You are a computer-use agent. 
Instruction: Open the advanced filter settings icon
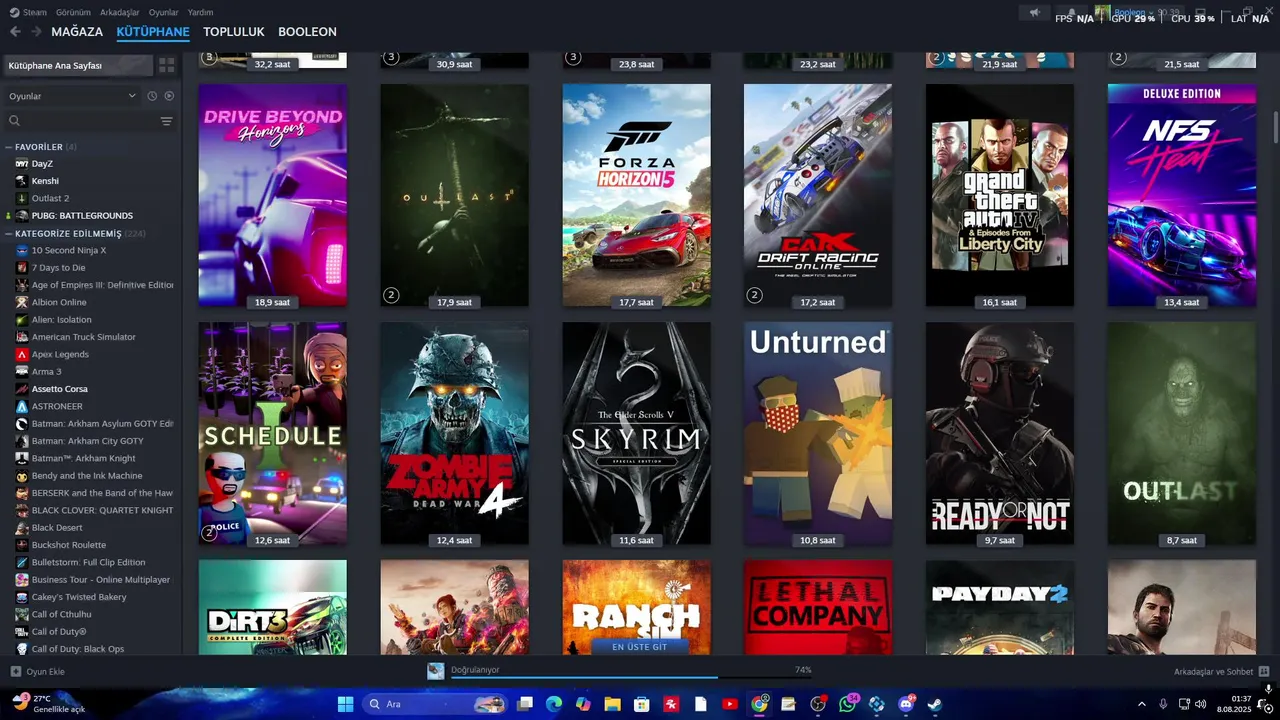point(167,121)
